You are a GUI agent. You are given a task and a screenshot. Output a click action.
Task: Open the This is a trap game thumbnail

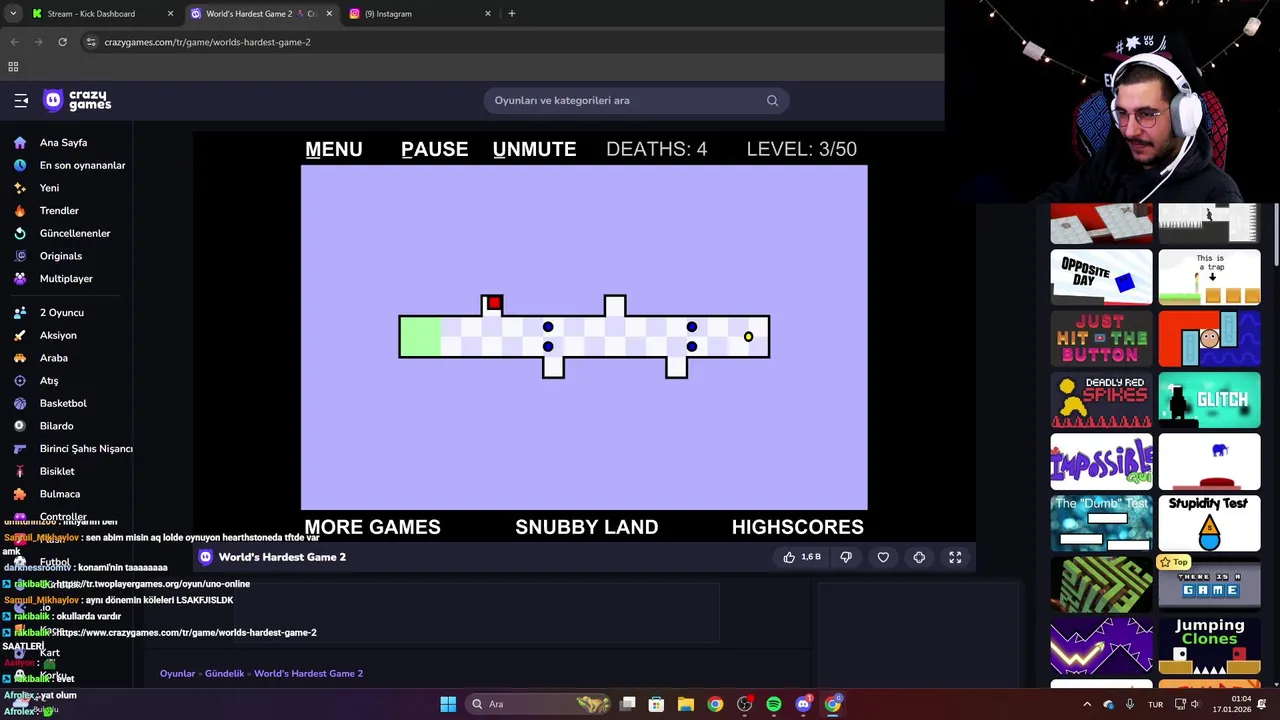coord(1209,277)
